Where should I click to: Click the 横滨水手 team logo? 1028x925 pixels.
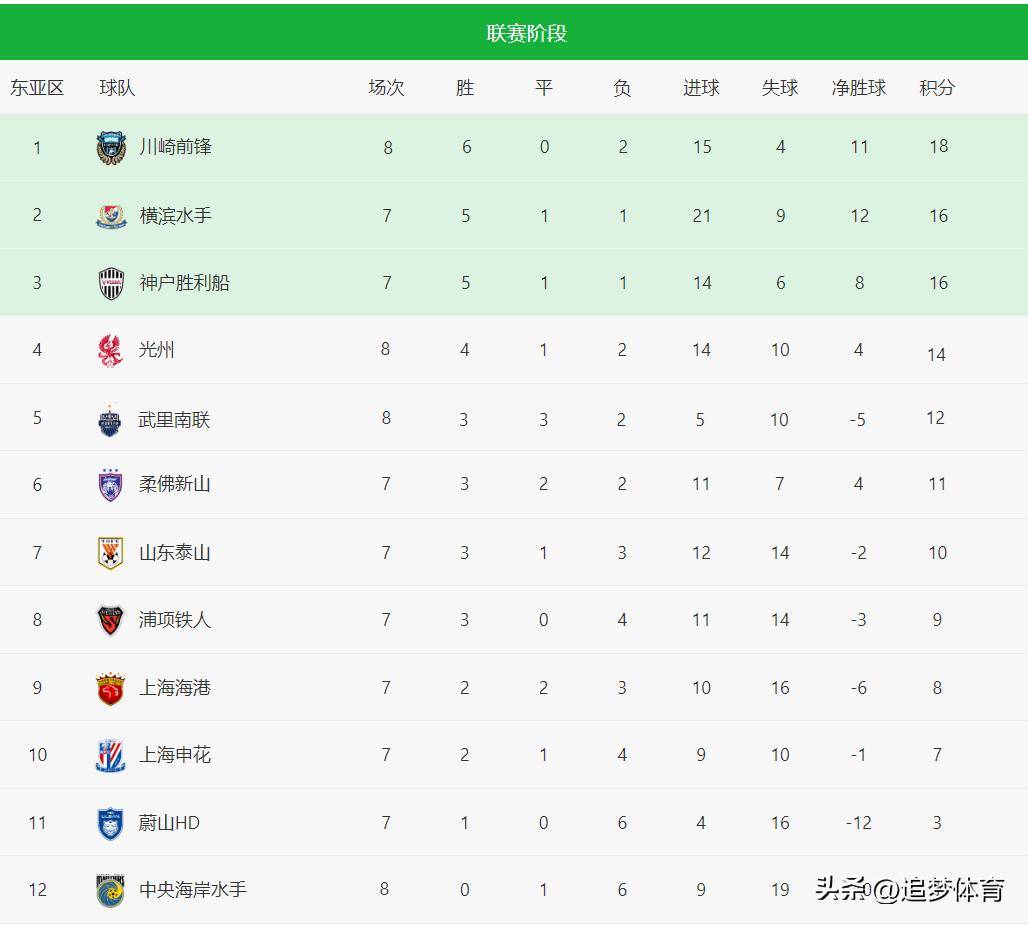click(x=111, y=216)
